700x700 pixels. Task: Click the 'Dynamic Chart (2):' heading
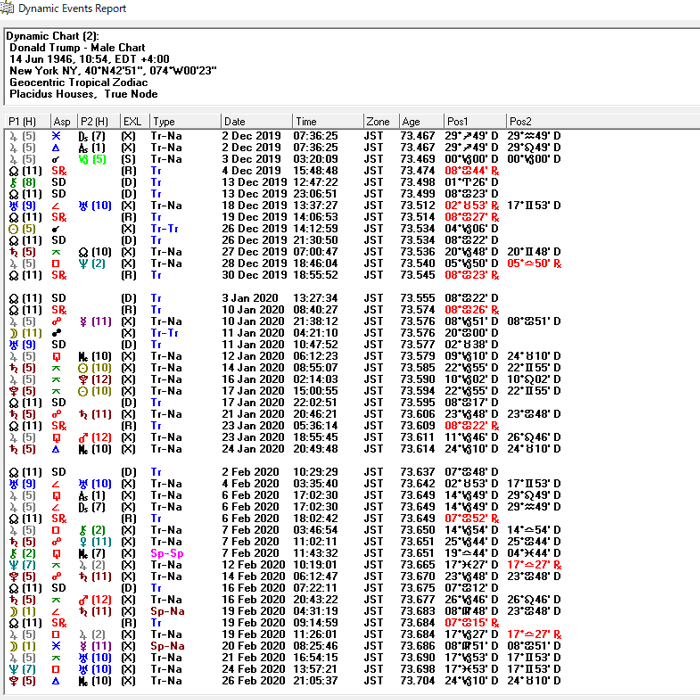53,36
